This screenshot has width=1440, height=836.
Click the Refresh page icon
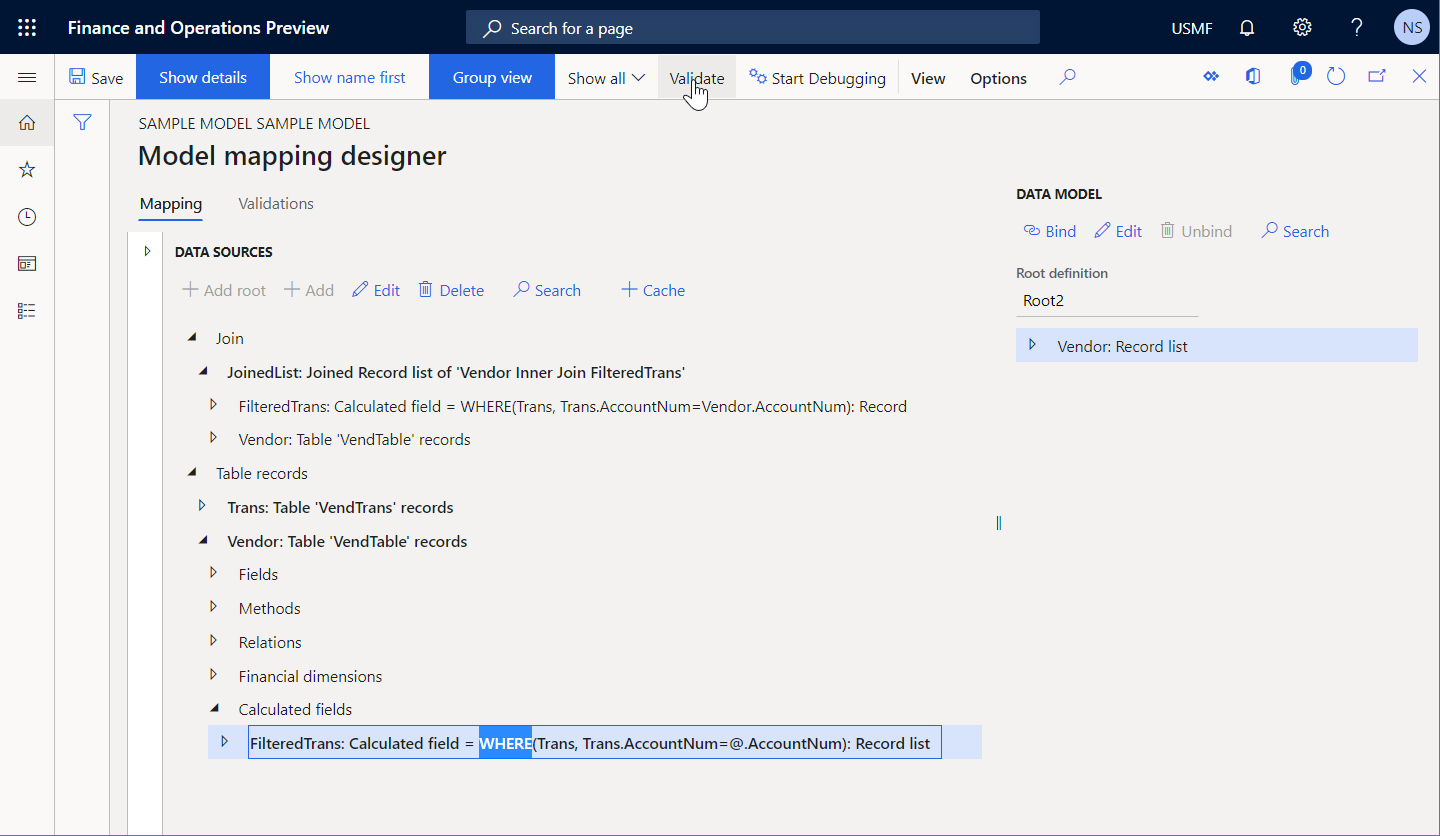tap(1336, 75)
